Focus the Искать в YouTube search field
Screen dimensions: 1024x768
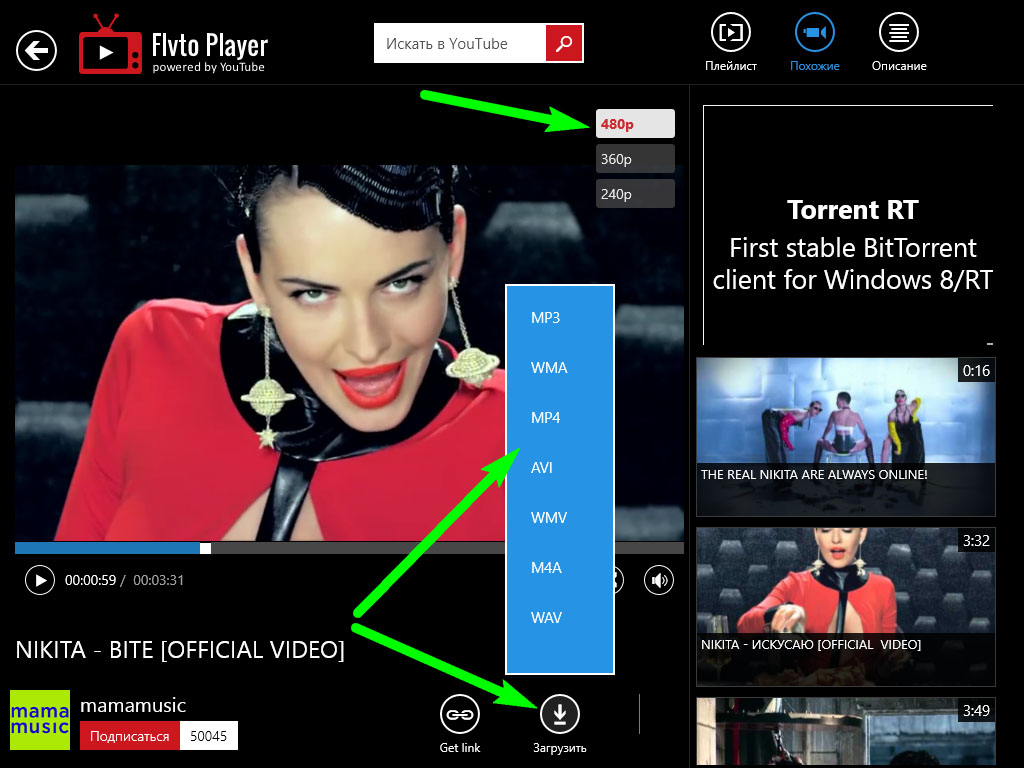[x=460, y=43]
